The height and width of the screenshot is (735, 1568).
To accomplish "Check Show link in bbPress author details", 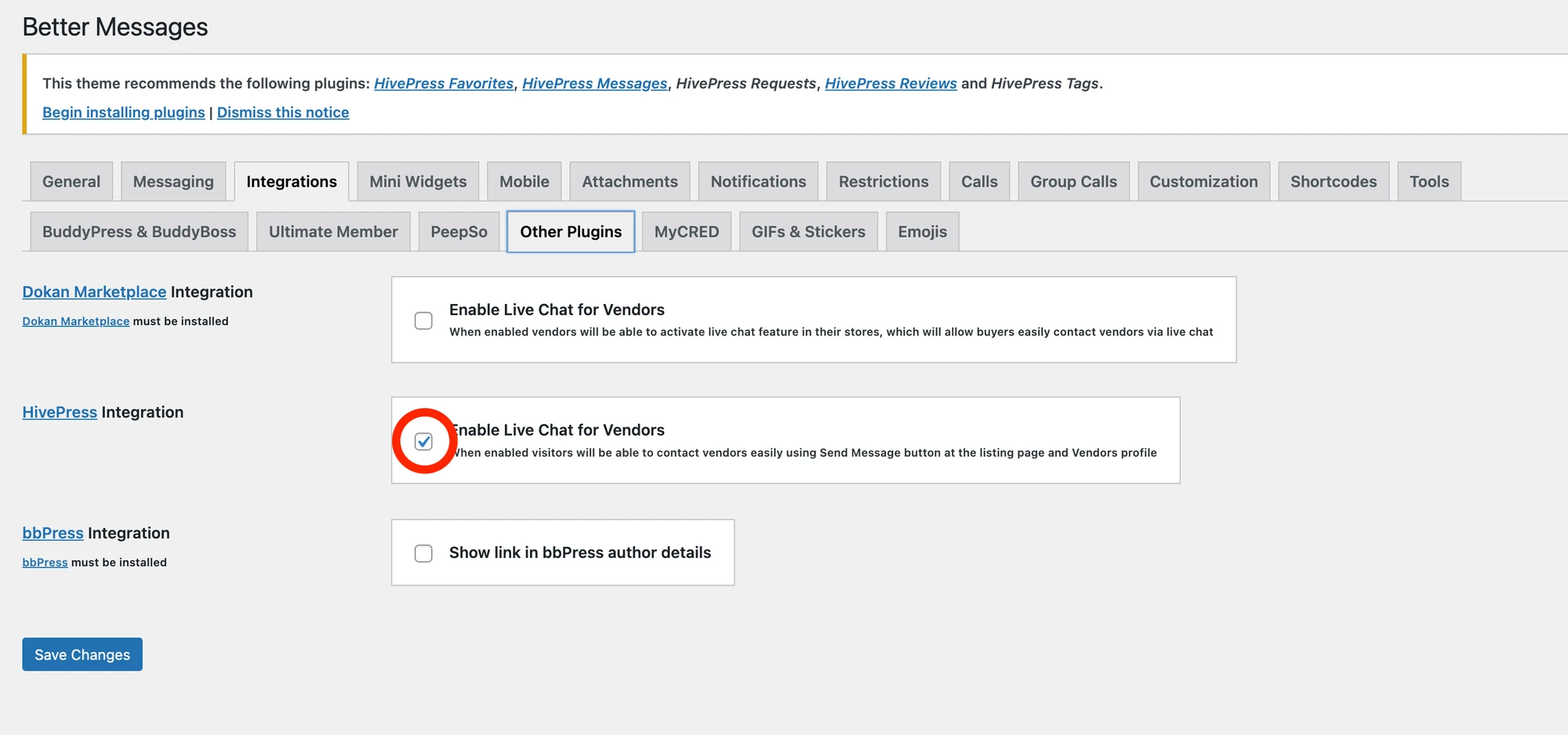I will pyautogui.click(x=423, y=553).
